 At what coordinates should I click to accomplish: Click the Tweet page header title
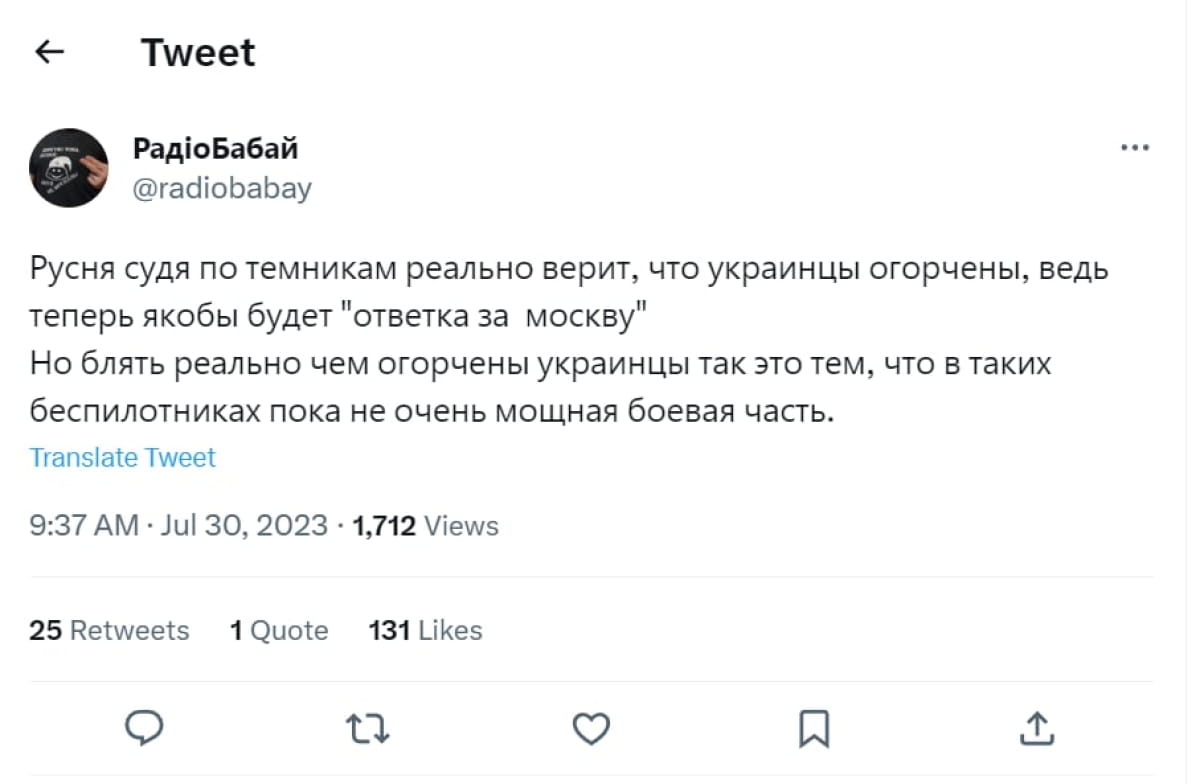coord(198,52)
